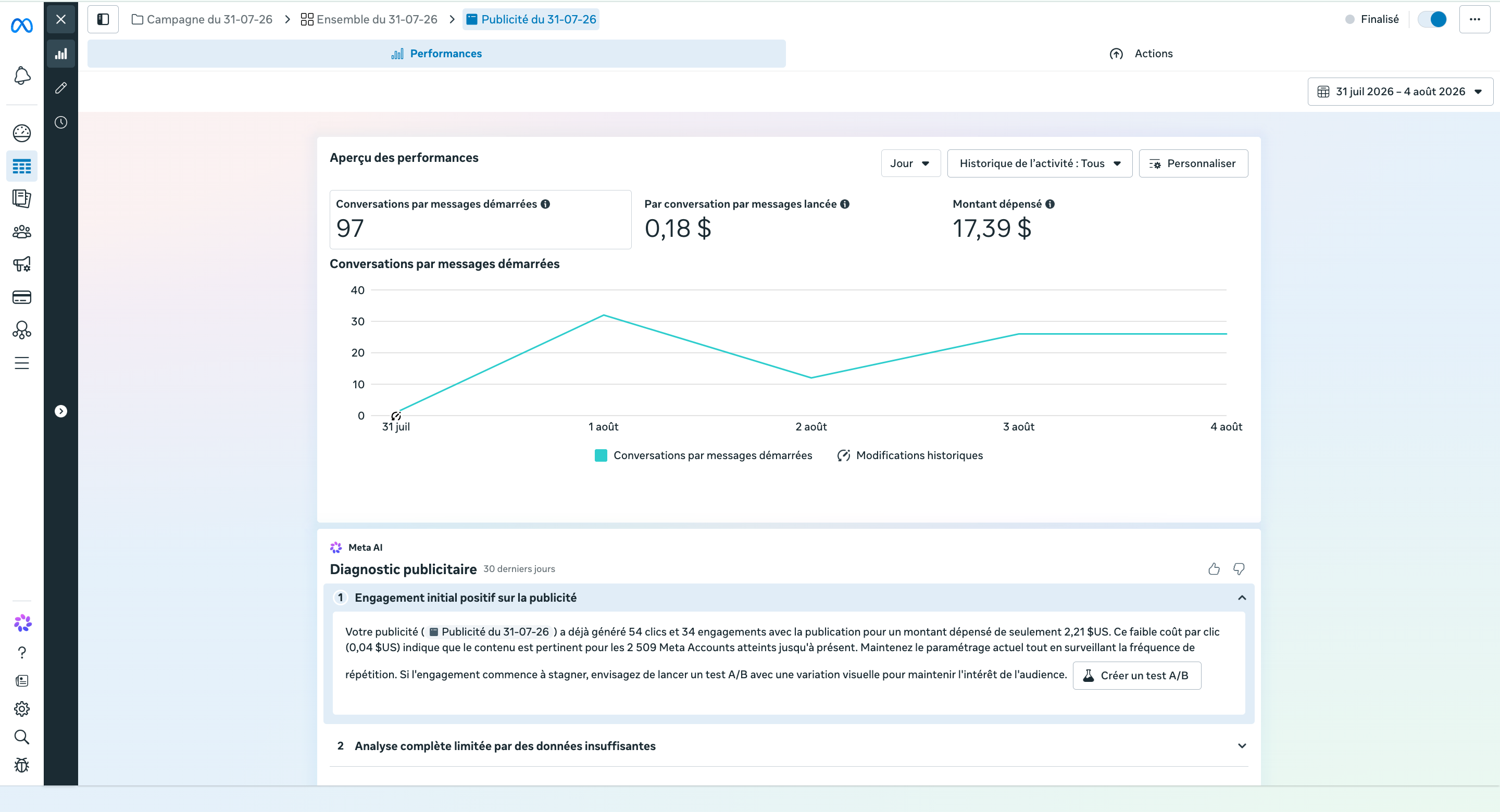Click history marker at 31 juil on chart
This screenshot has height=812, width=1500.
(396, 415)
